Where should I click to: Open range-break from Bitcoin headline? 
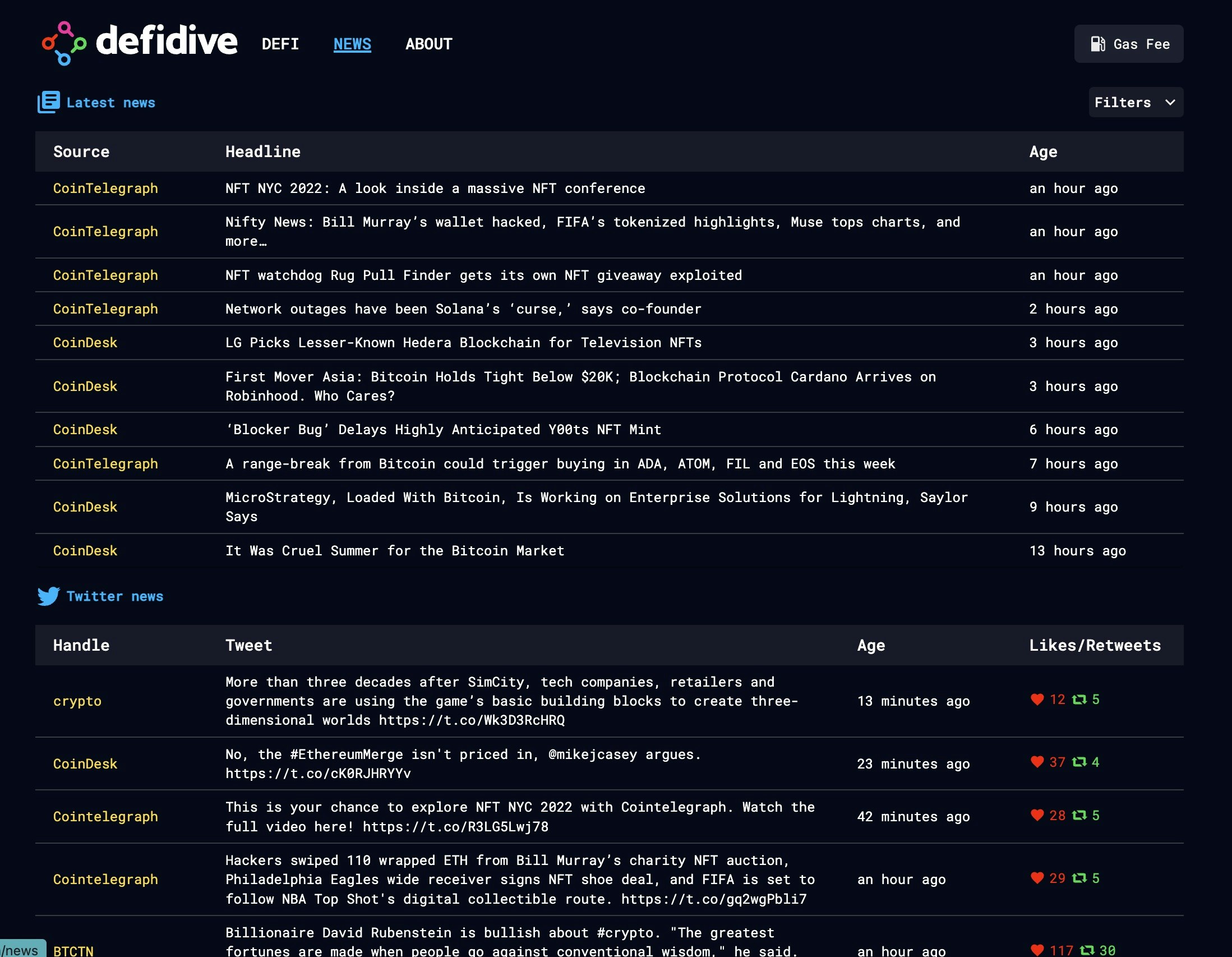click(560, 464)
